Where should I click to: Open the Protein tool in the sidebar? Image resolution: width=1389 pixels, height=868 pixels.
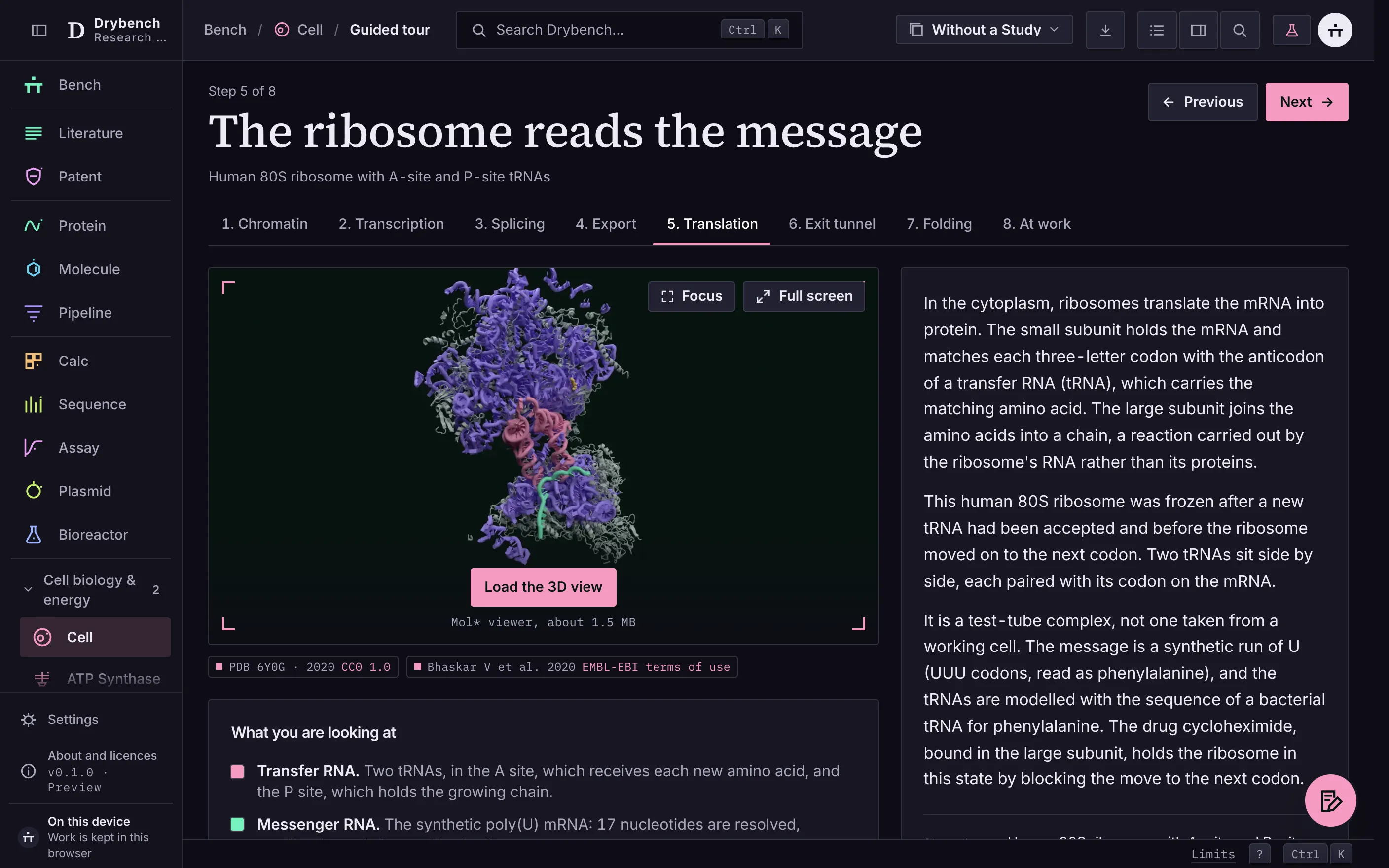(x=91, y=225)
